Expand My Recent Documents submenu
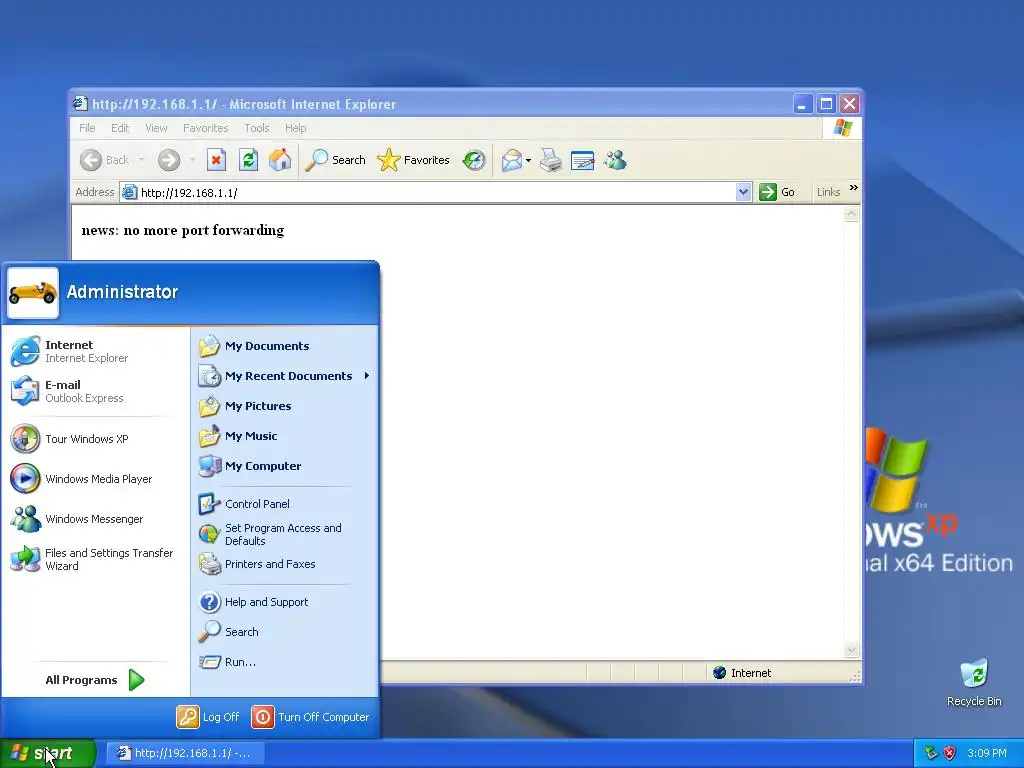The height and width of the screenshot is (768, 1024). tap(285, 376)
